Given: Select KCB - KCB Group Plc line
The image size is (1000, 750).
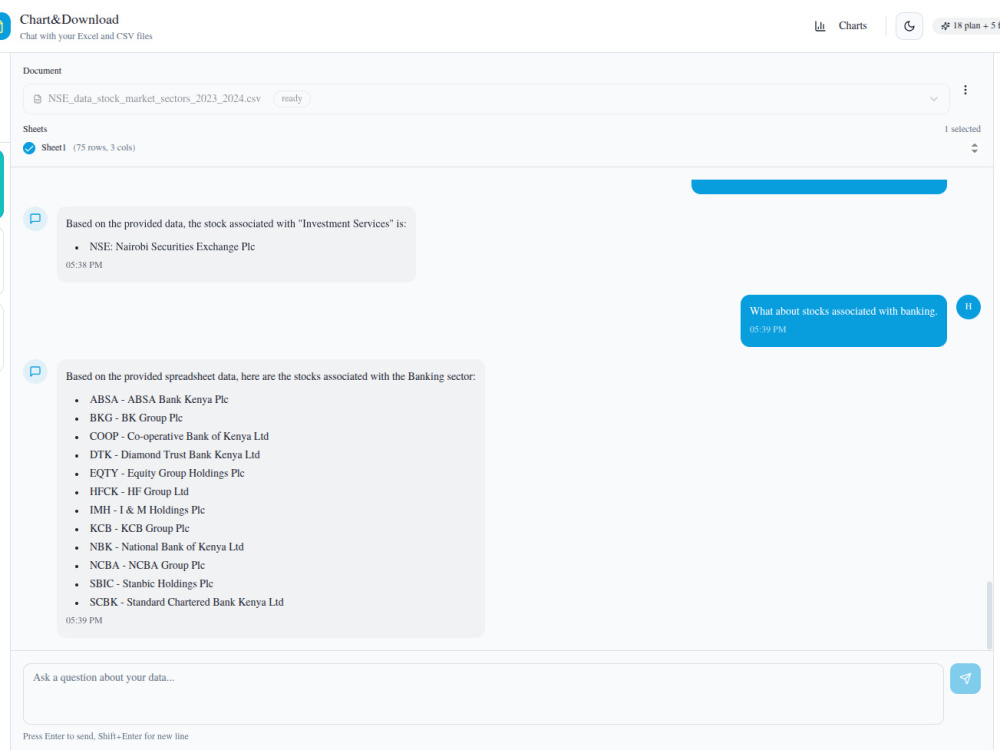Looking at the screenshot, I should [140, 529].
